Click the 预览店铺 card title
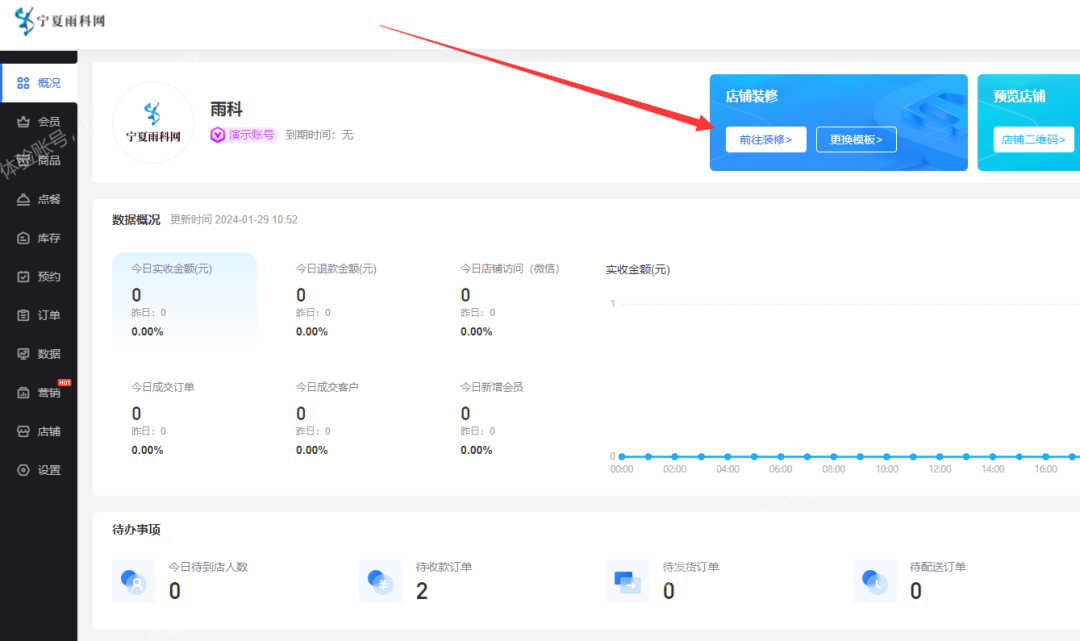The width and height of the screenshot is (1080, 641). tap(1019, 96)
